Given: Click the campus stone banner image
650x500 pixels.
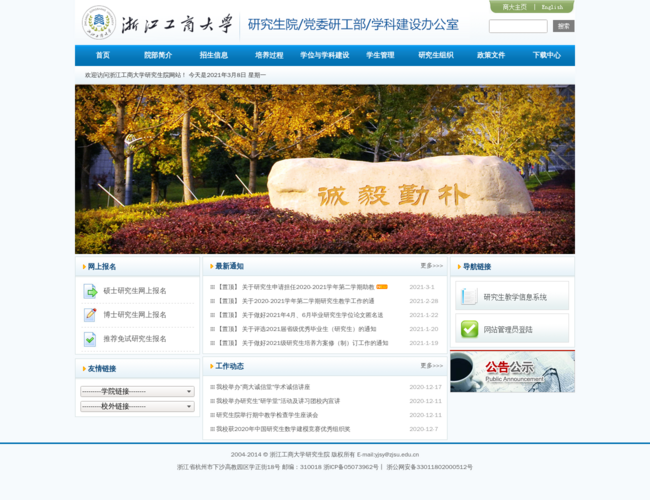Looking at the screenshot, I should [x=325, y=169].
